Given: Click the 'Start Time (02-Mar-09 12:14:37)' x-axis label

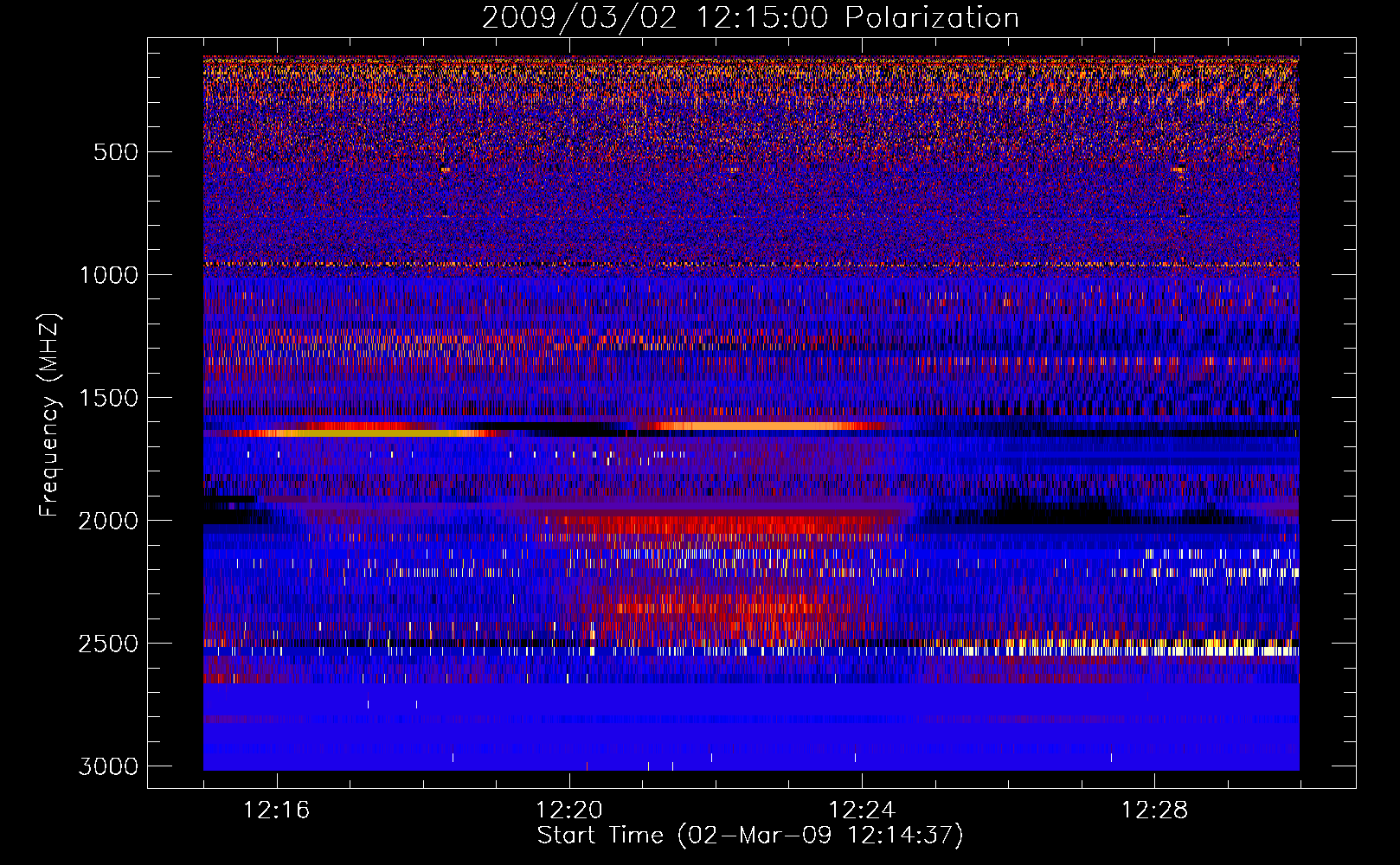Looking at the screenshot, I should click(x=750, y=836).
